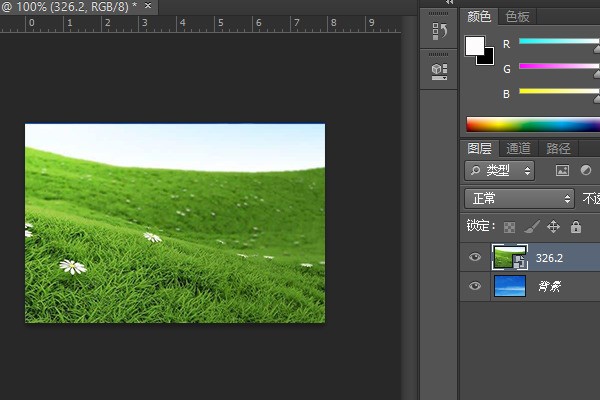Screen dimensions: 600x400
Task: Close the 326.2 document tab
Action: tap(148, 6)
